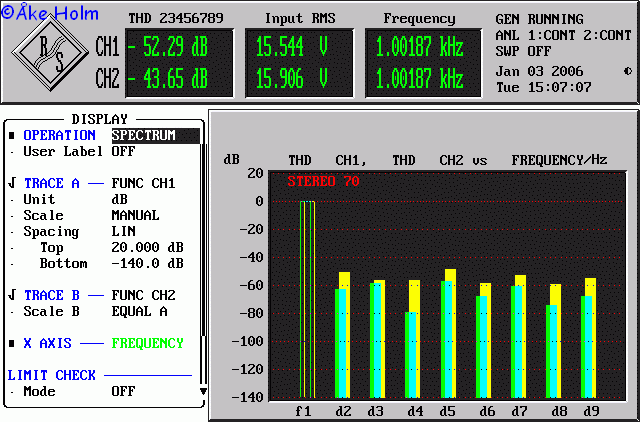Screen dimensions: 640x422
Task: Select User Label OFF value
Action: point(123,151)
